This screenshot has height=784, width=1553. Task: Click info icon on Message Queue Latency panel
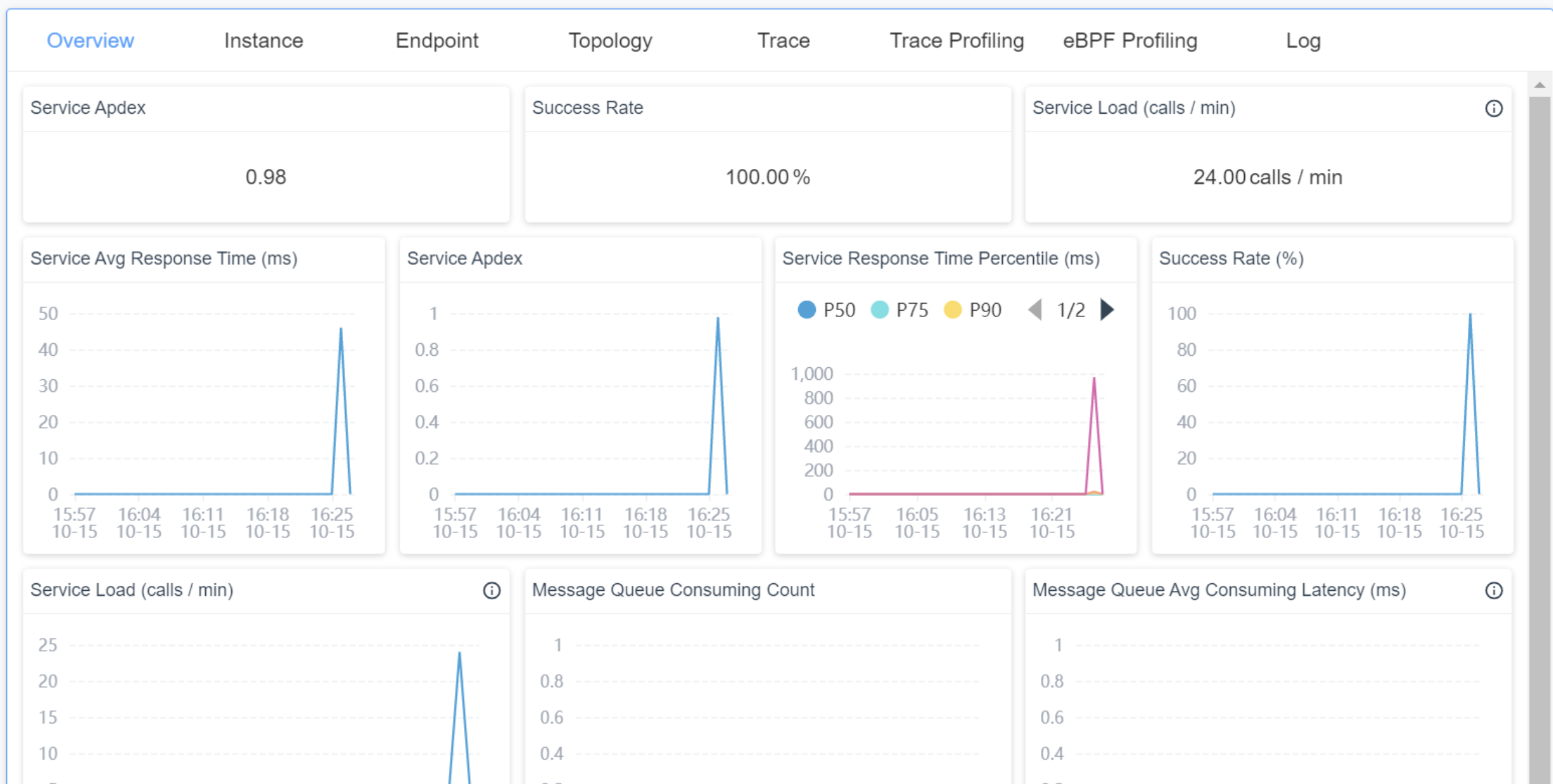coord(1493,591)
